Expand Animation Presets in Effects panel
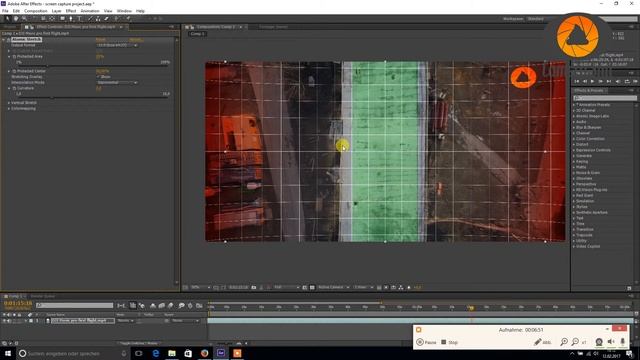The width and height of the screenshot is (640, 360). pyautogui.click(x=573, y=105)
